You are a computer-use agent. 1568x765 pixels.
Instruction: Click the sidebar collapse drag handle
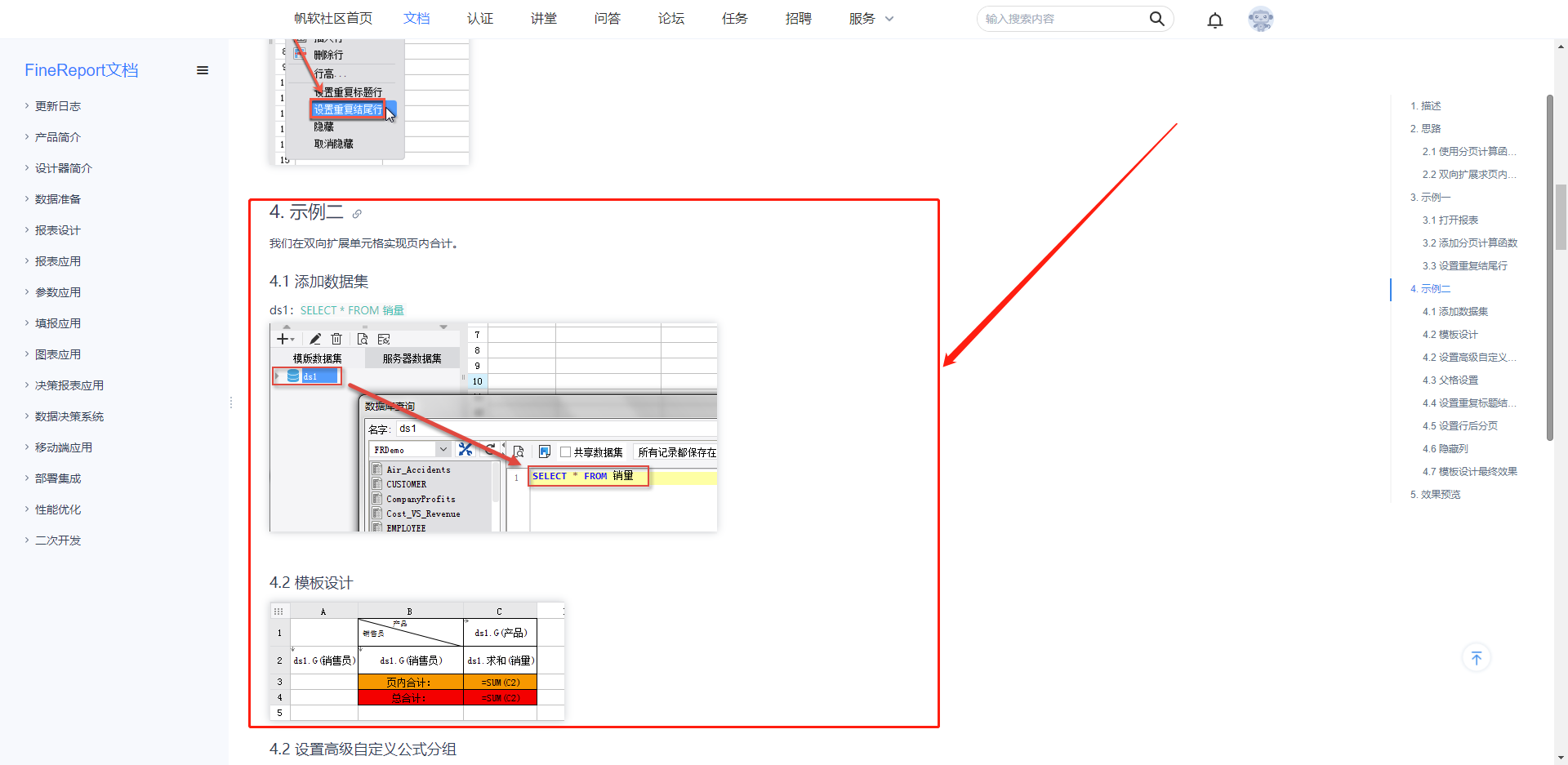click(x=231, y=403)
